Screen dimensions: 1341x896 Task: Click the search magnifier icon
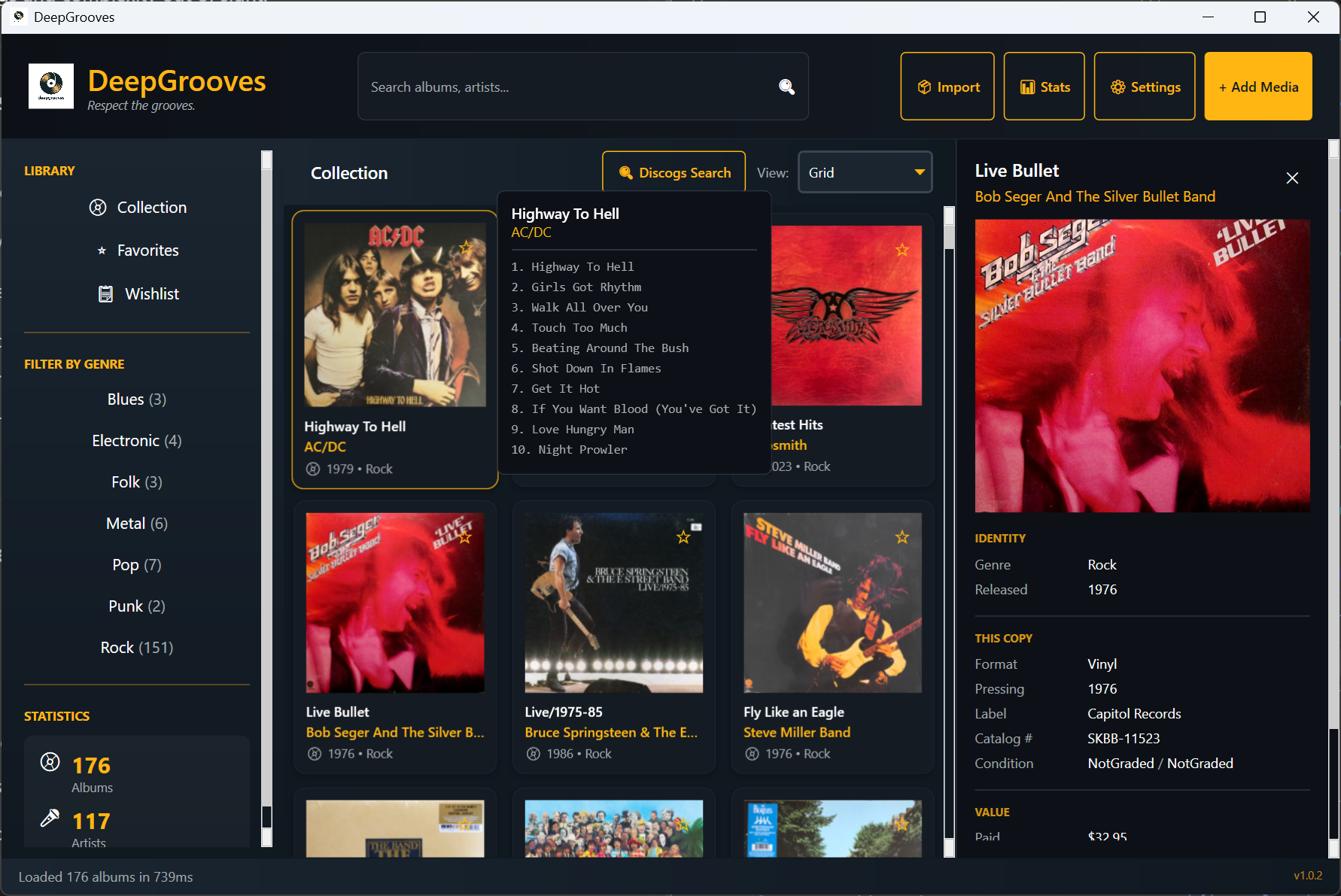[x=786, y=87]
